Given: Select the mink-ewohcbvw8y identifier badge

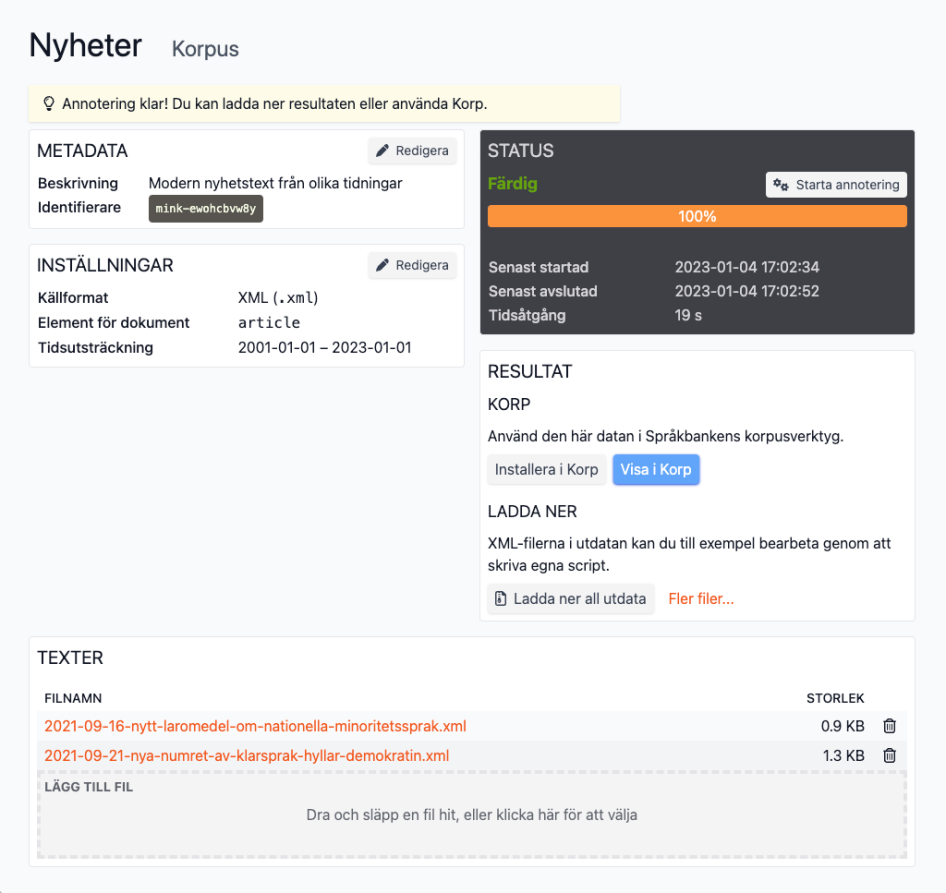Looking at the screenshot, I should [x=206, y=209].
